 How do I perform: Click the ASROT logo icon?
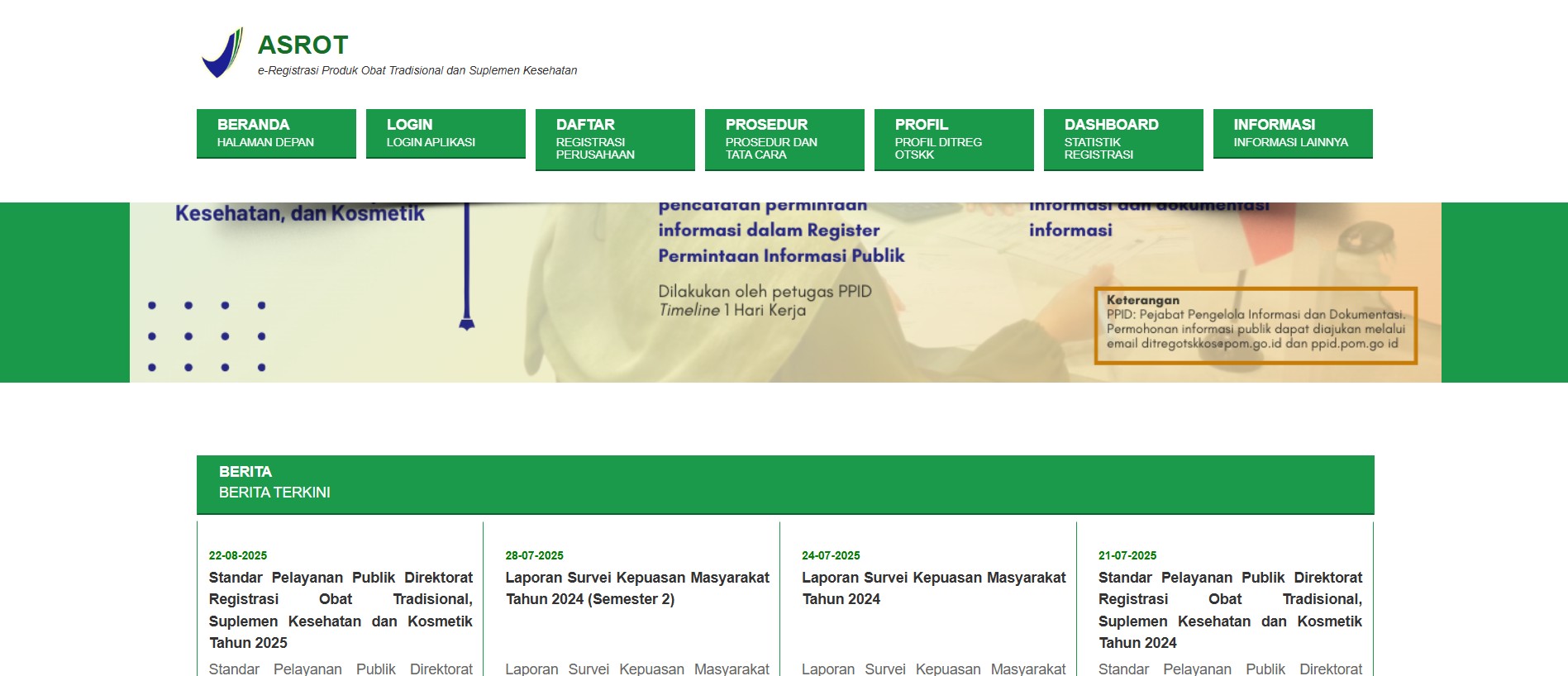222,53
